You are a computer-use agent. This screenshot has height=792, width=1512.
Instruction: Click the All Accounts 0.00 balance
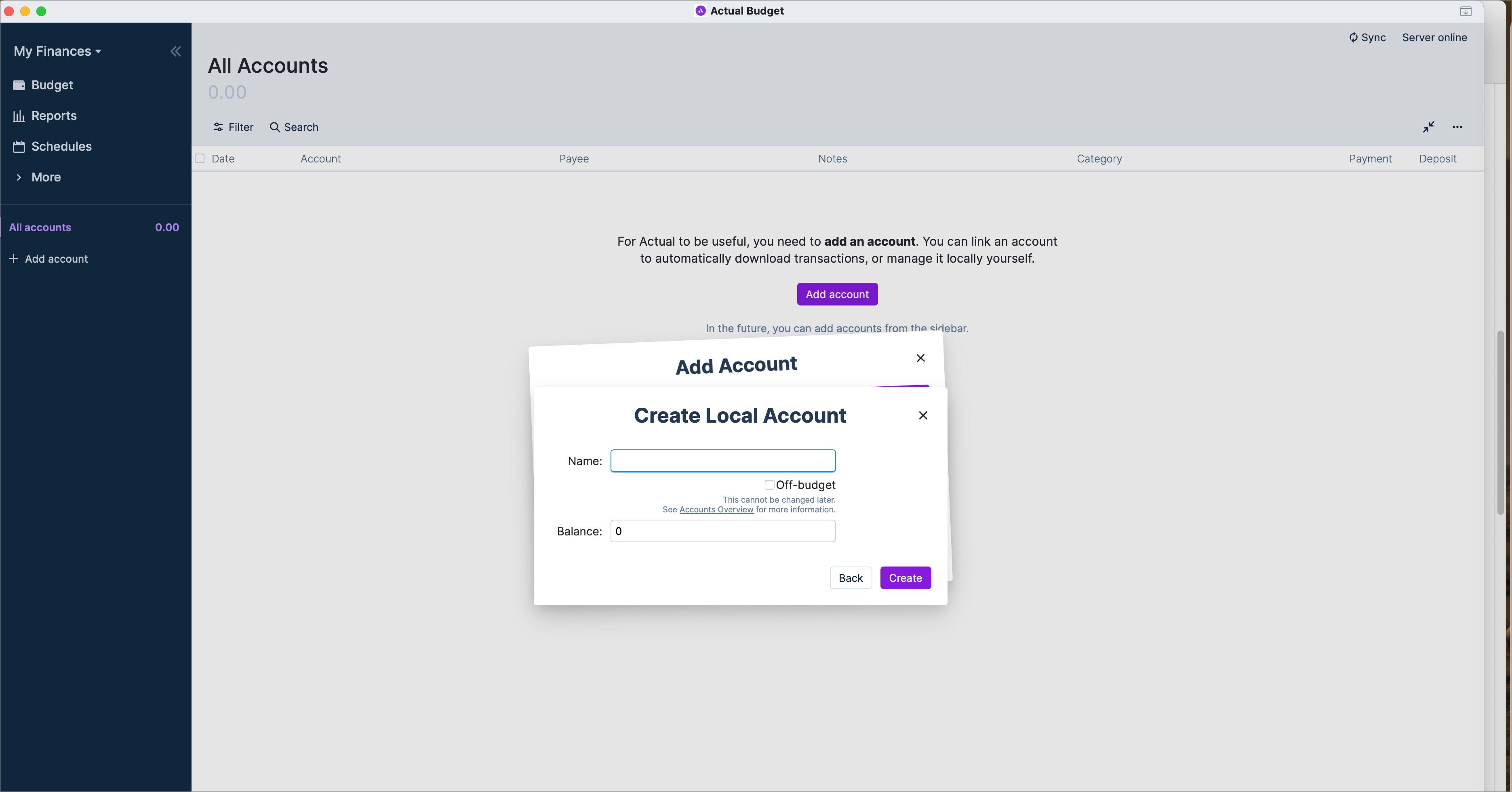click(227, 92)
